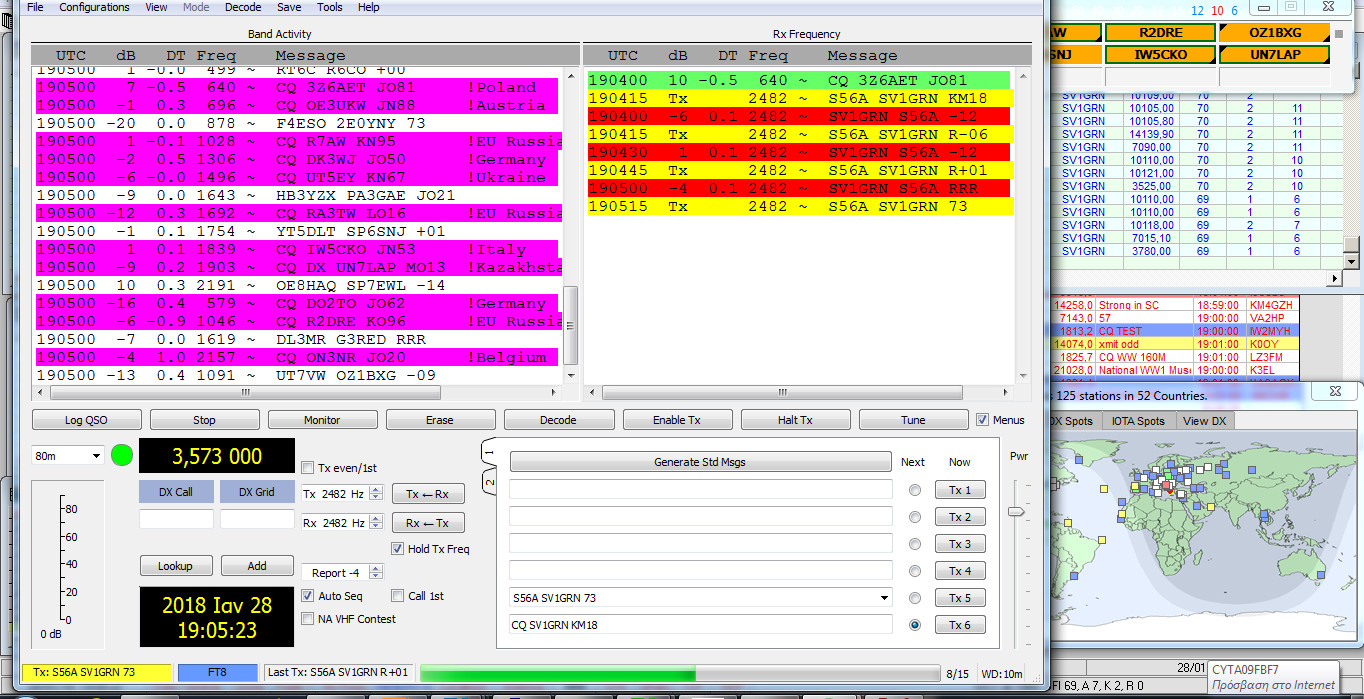Increment the Report value stepper
1364x699 pixels.
point(375,566)
